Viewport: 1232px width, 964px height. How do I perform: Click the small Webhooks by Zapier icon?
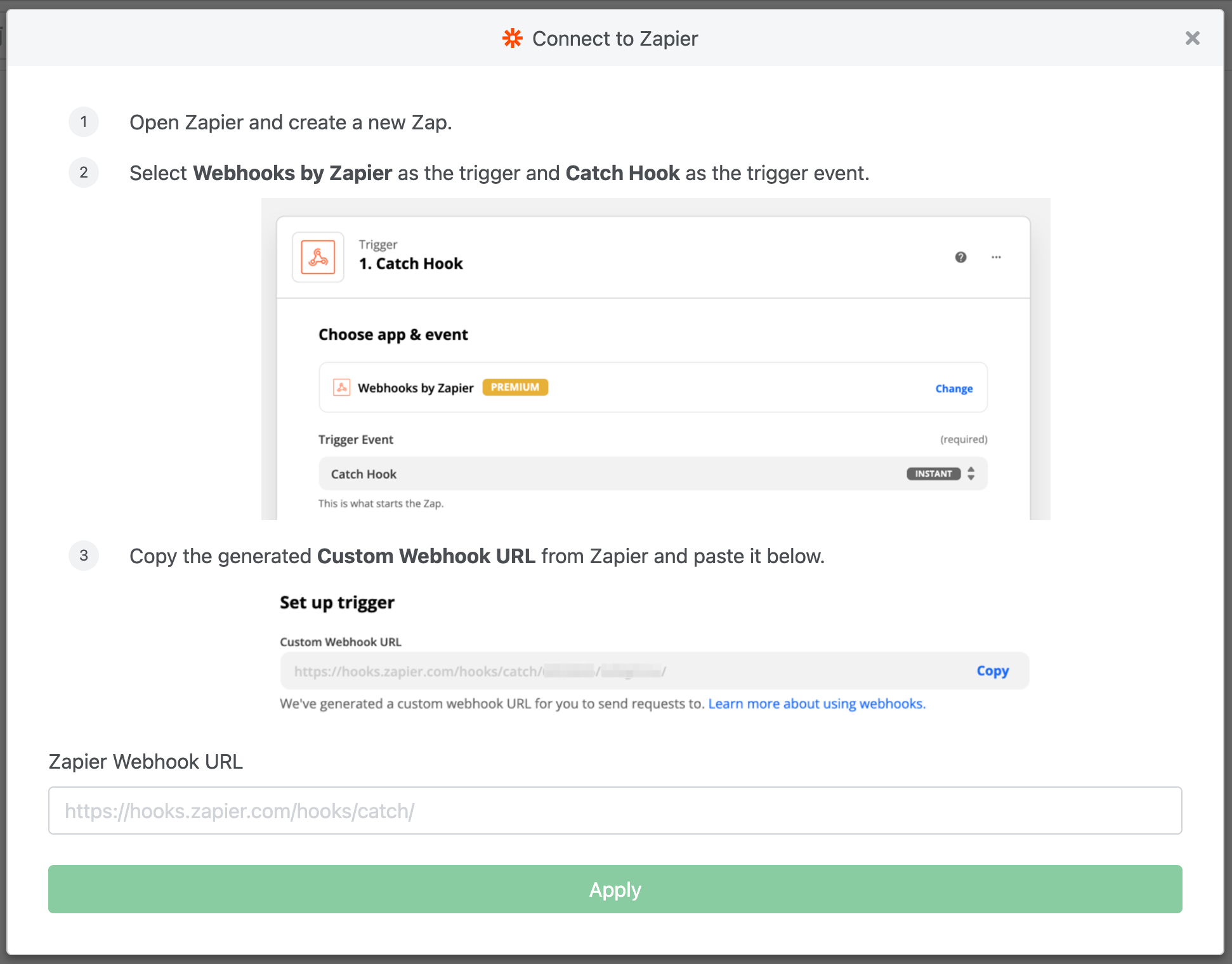pos(341,388)
